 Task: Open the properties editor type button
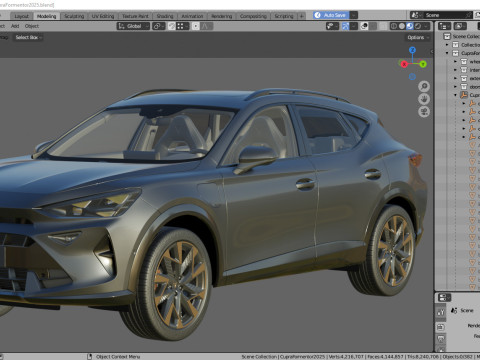click(x=444, y=297)
